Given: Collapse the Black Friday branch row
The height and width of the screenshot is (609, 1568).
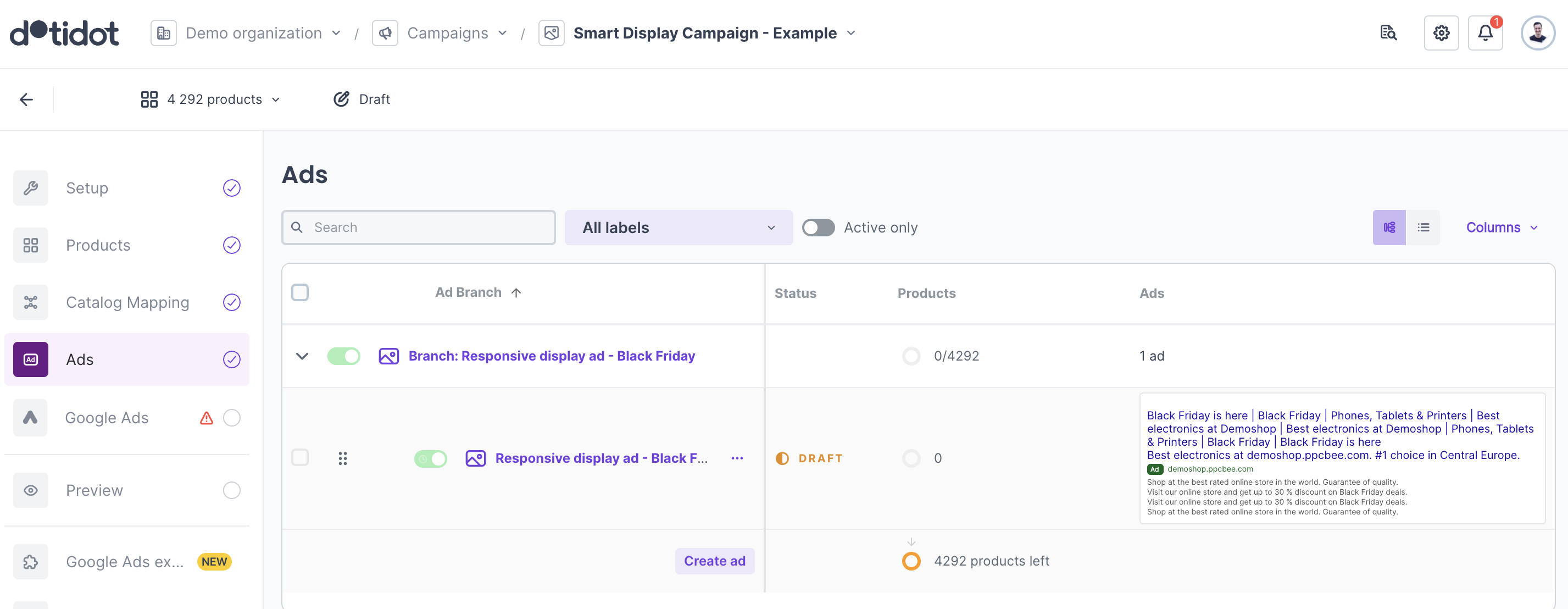Looking at the screenshot, I should pos(302,356).
